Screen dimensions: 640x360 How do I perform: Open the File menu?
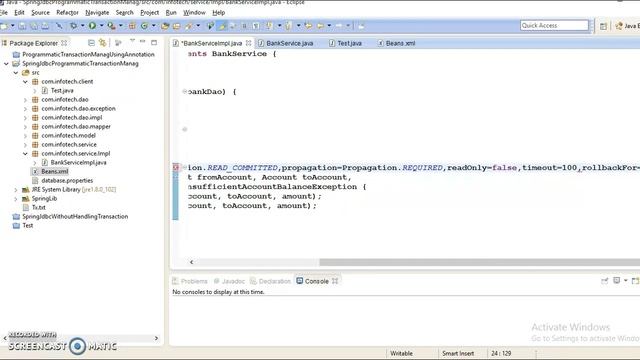[x=4, y=13]
